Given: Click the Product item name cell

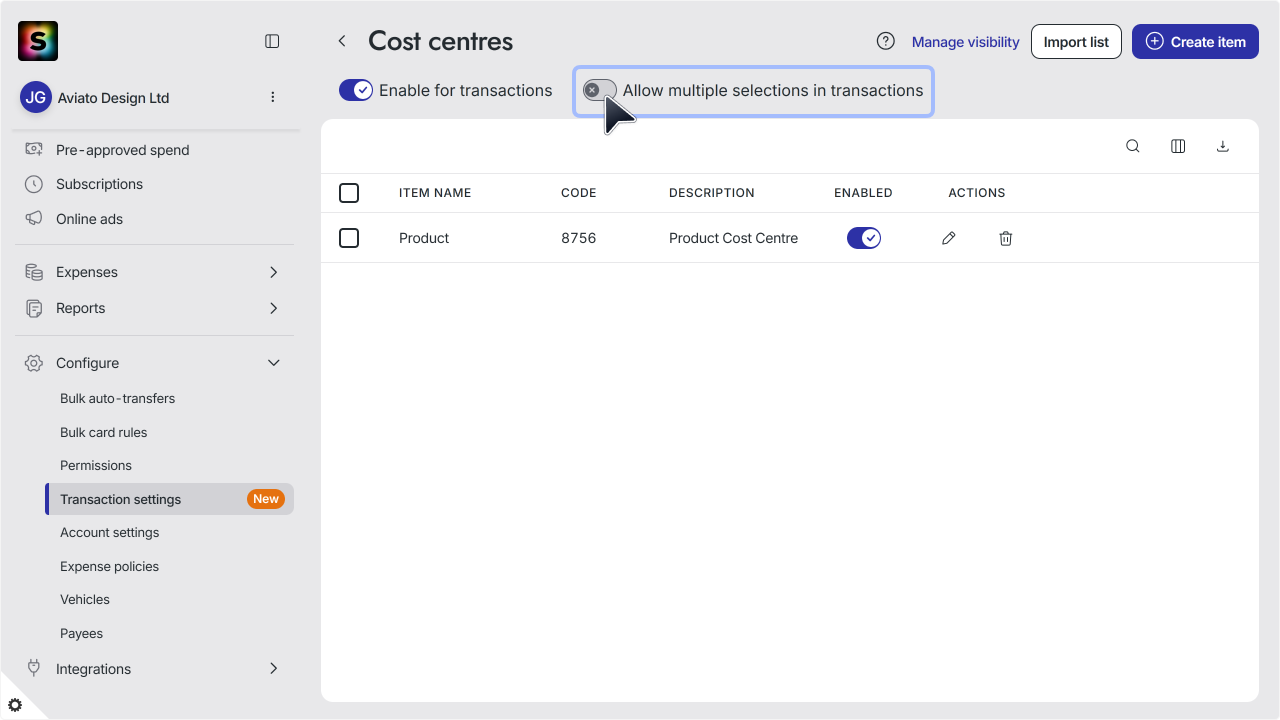Looking at the screenshot, I should (424, 238).
